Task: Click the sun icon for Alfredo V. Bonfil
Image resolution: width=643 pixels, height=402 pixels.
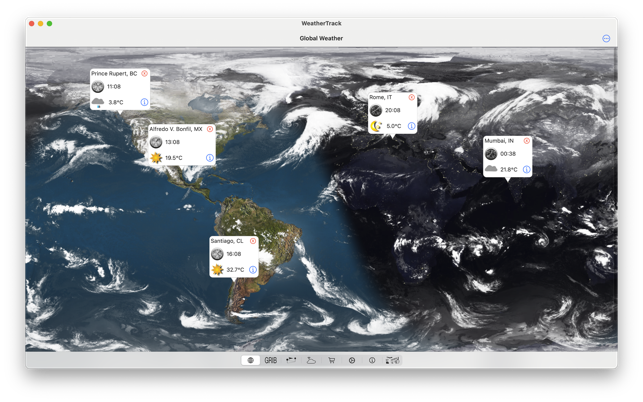Action: tap(156, 158)
